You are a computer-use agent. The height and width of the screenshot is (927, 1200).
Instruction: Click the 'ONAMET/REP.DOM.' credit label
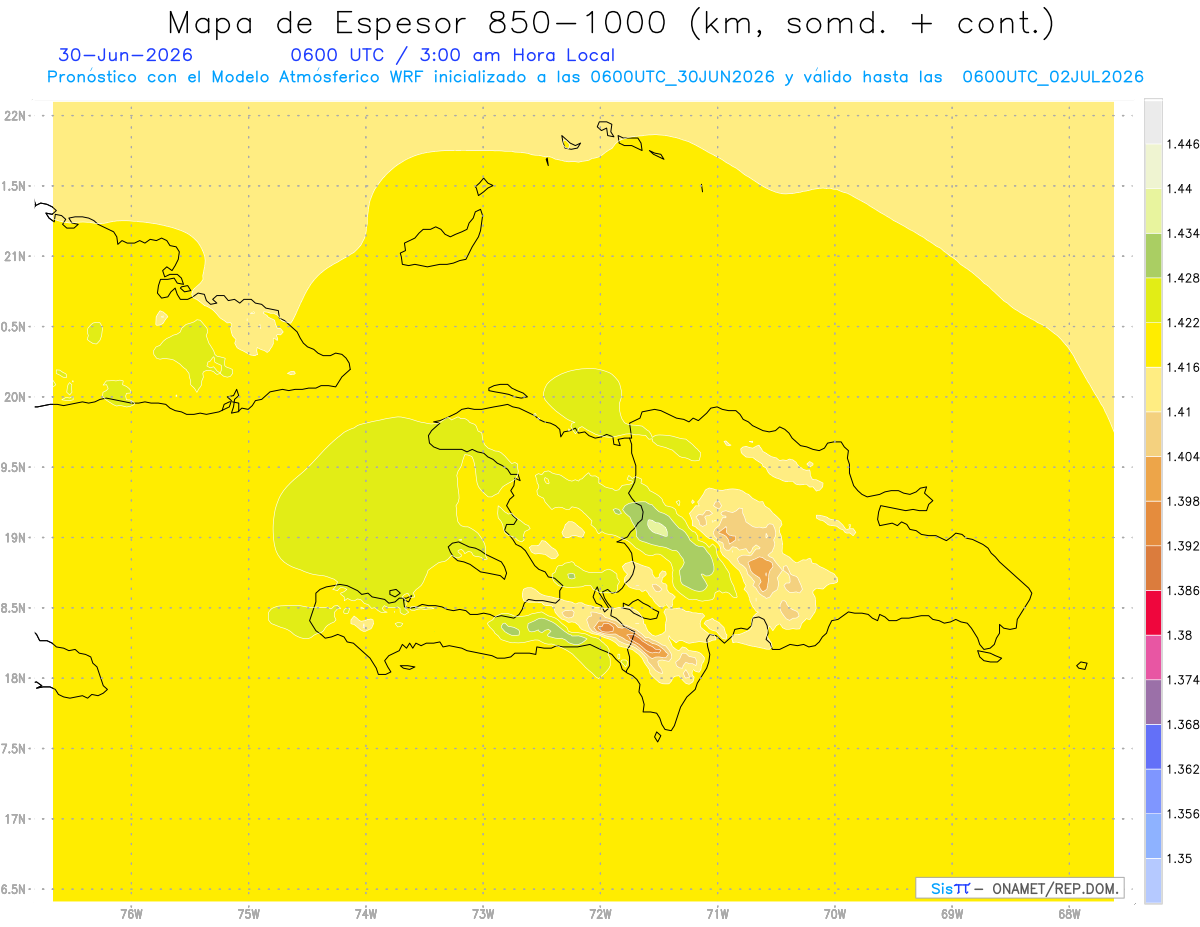1056,888
